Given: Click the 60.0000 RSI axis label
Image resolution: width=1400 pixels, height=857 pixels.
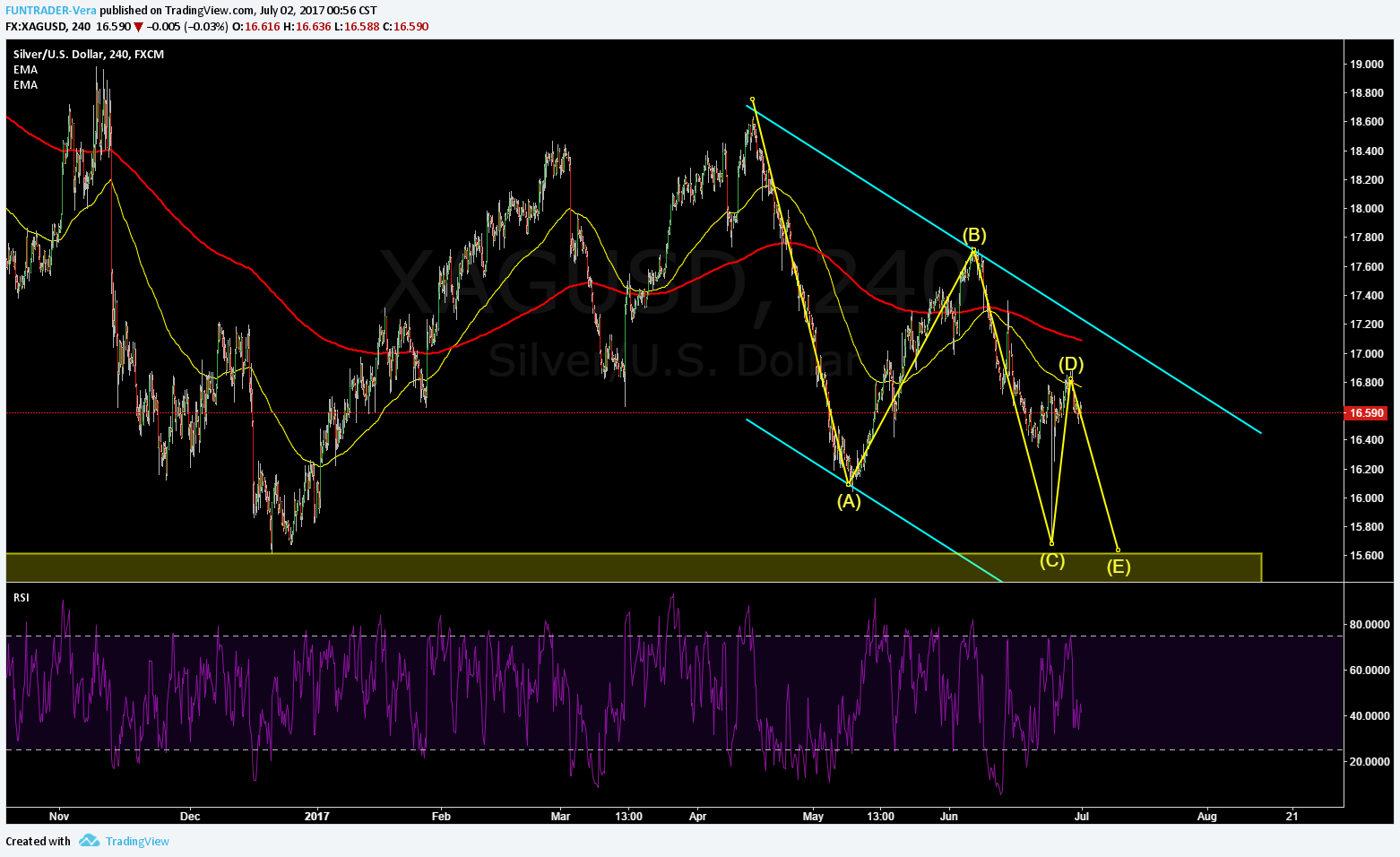Looking at the screenshot, I should (x=1370, y=670).
